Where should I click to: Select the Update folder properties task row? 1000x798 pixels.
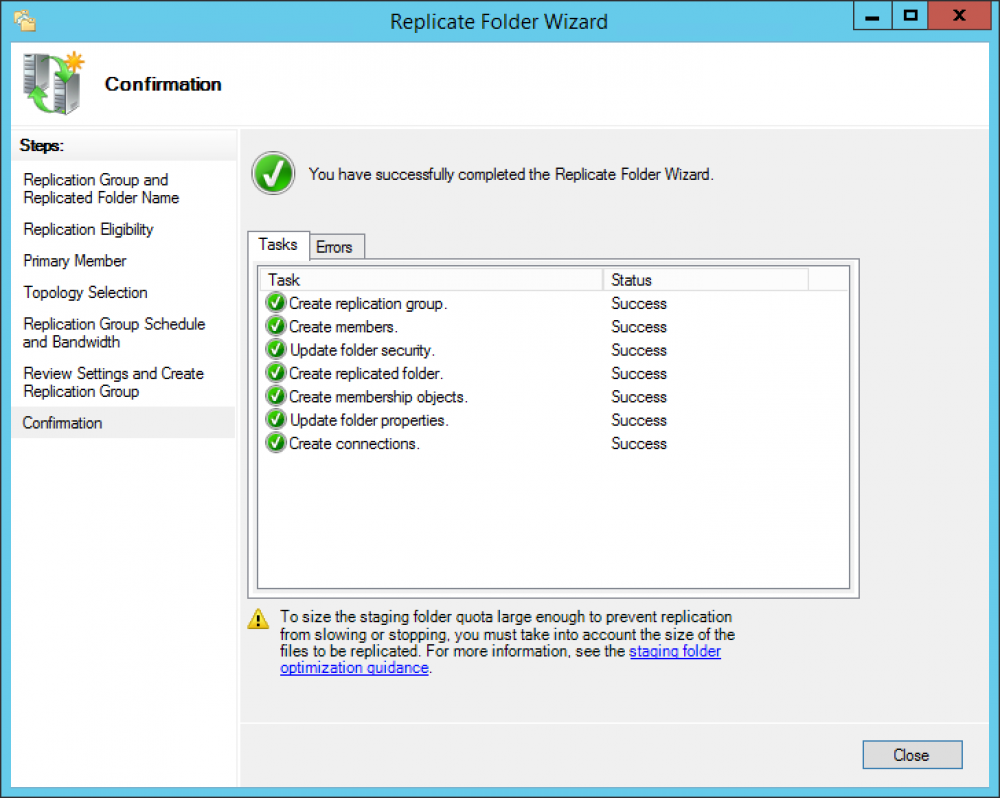click(x=368, y=420)
